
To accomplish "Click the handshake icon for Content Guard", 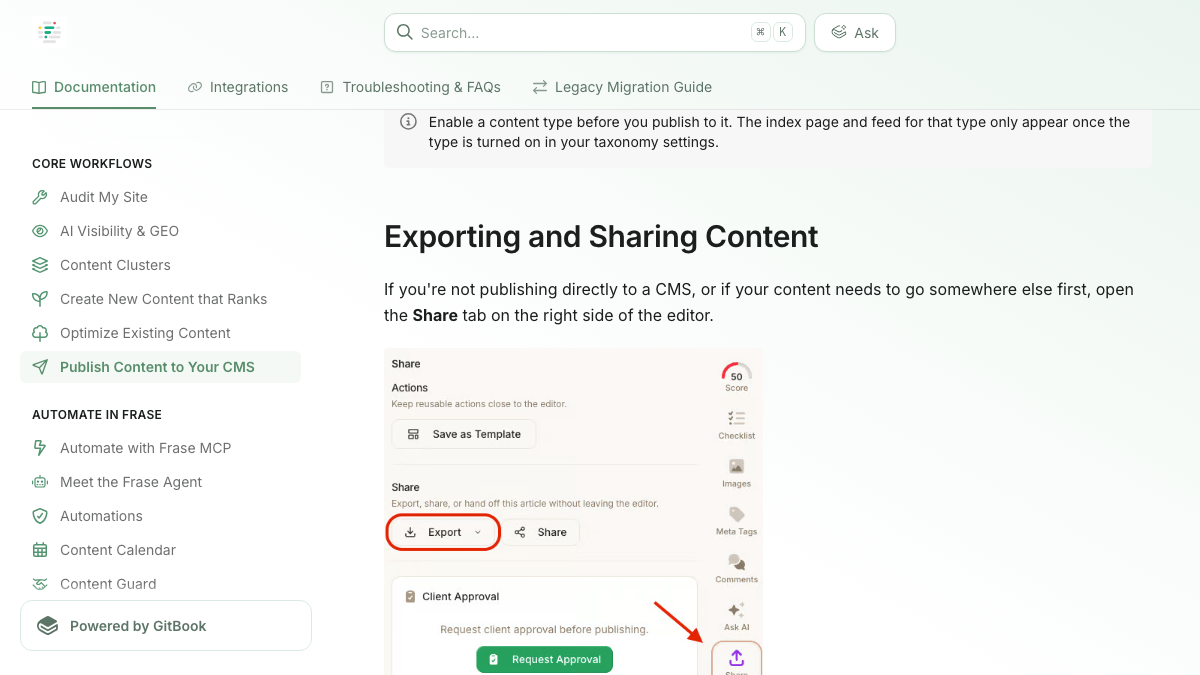I will tap(40, 584).
